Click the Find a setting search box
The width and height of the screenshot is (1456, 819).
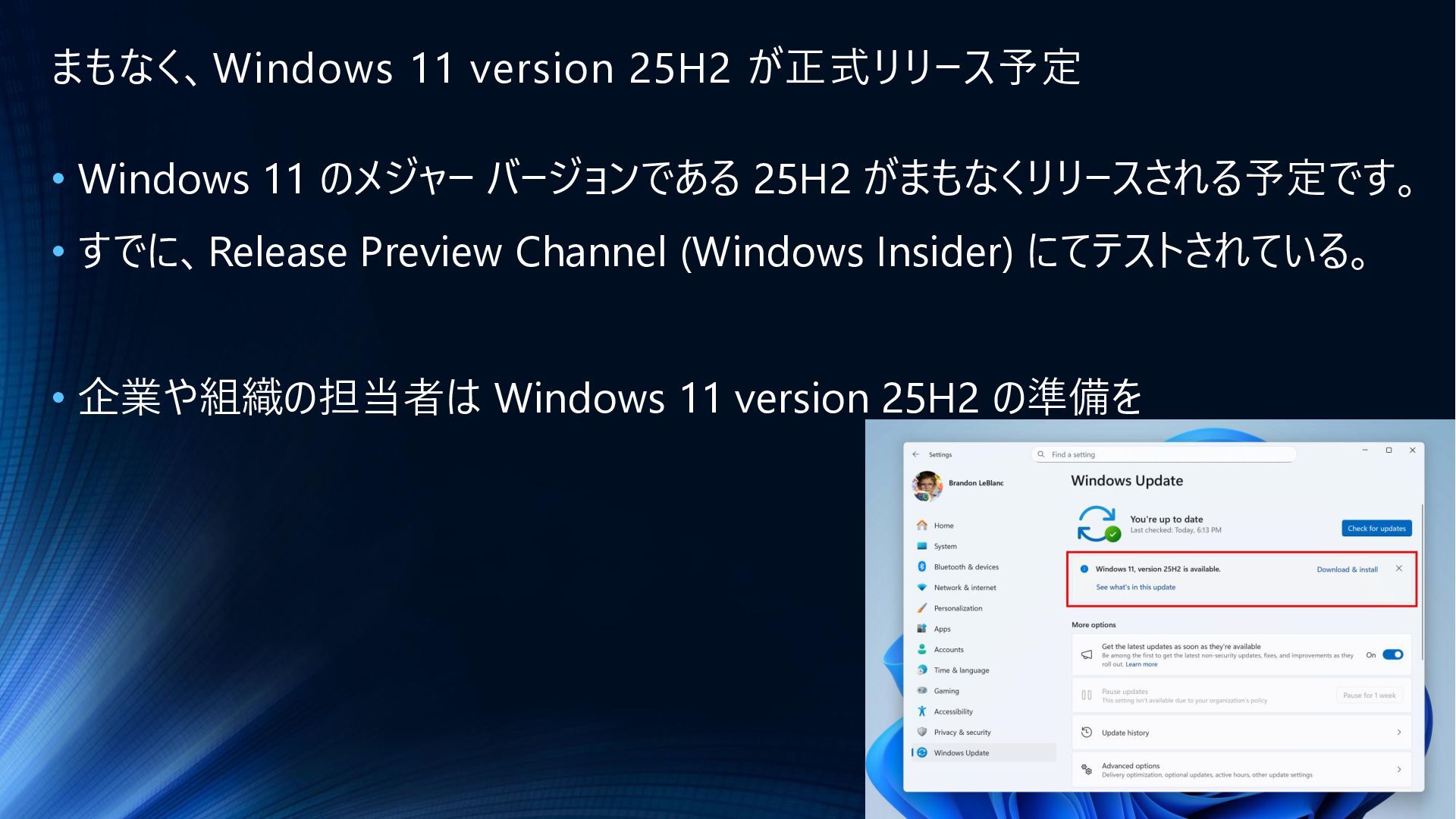[x=1163, y=454]
